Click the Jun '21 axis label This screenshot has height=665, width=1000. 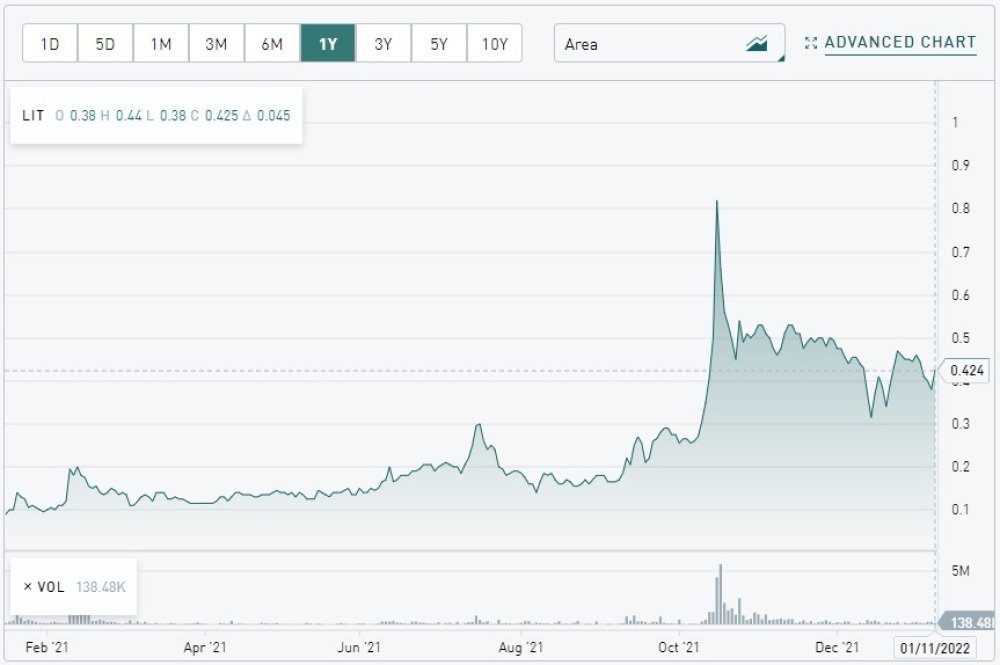(x=359, y=648)
